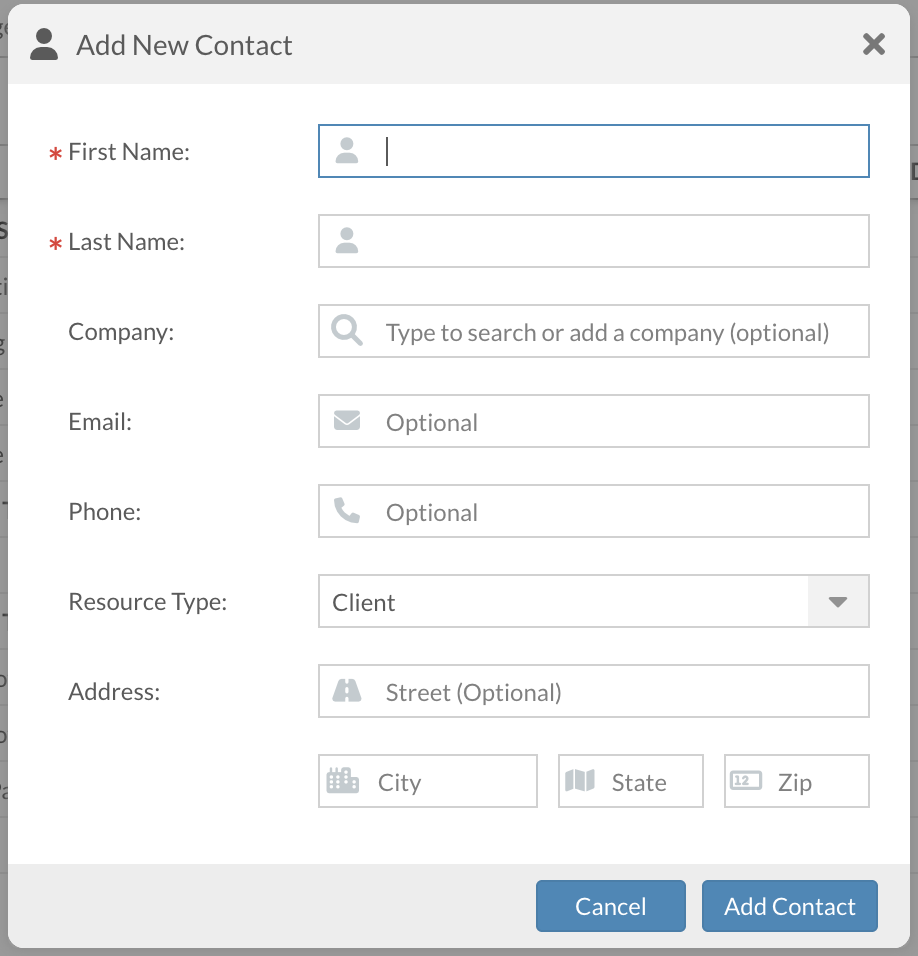Click the person icon in Last Name field

[347, 241]
